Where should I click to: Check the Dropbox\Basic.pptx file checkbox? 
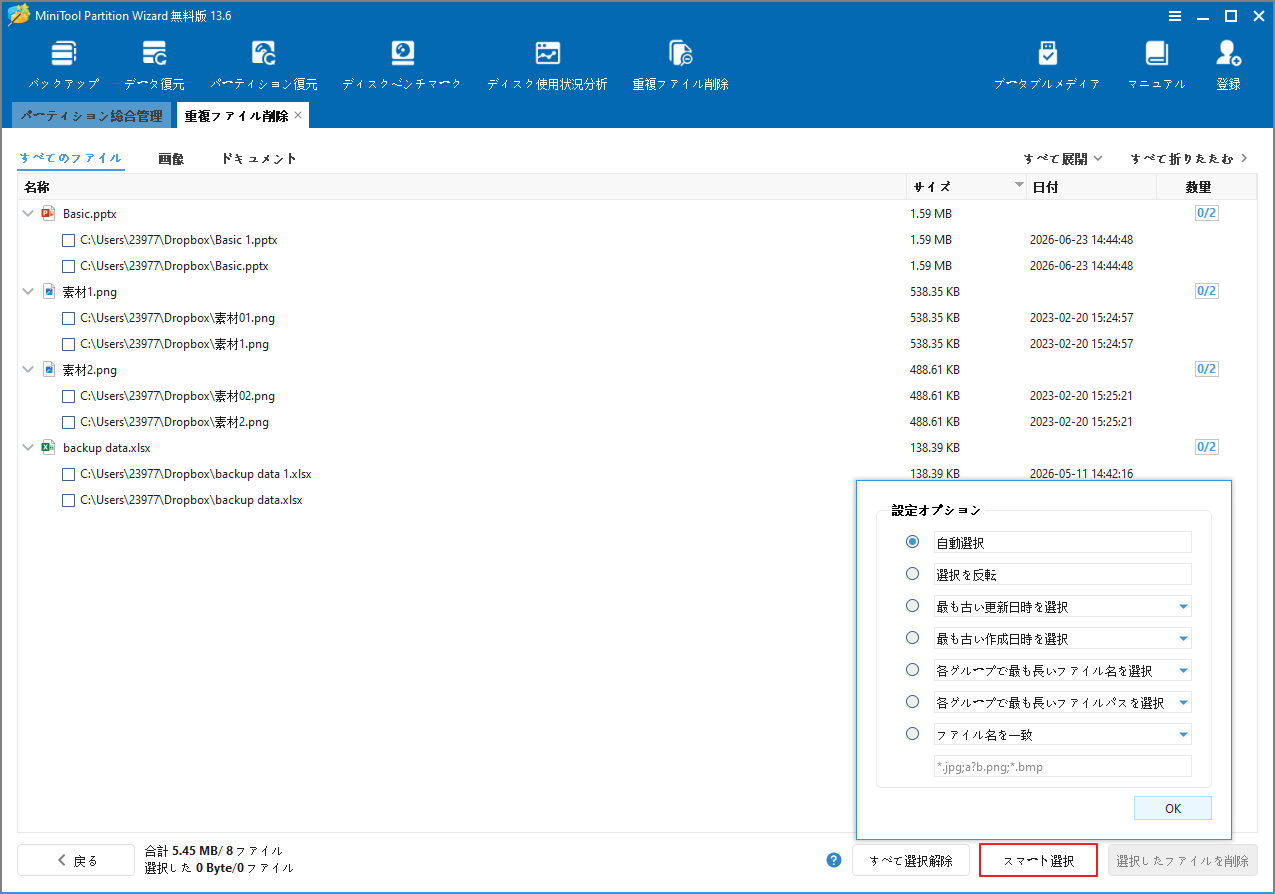pyautogui.click(x=68, y=266)
